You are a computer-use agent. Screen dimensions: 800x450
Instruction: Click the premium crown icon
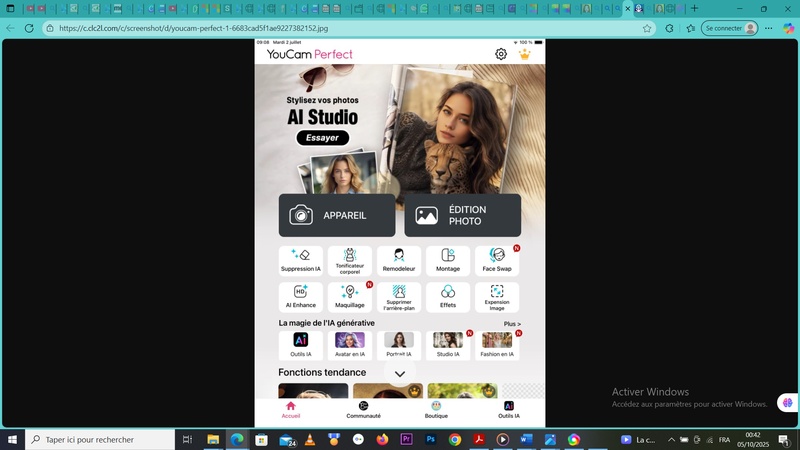click(x=525, y=54)
